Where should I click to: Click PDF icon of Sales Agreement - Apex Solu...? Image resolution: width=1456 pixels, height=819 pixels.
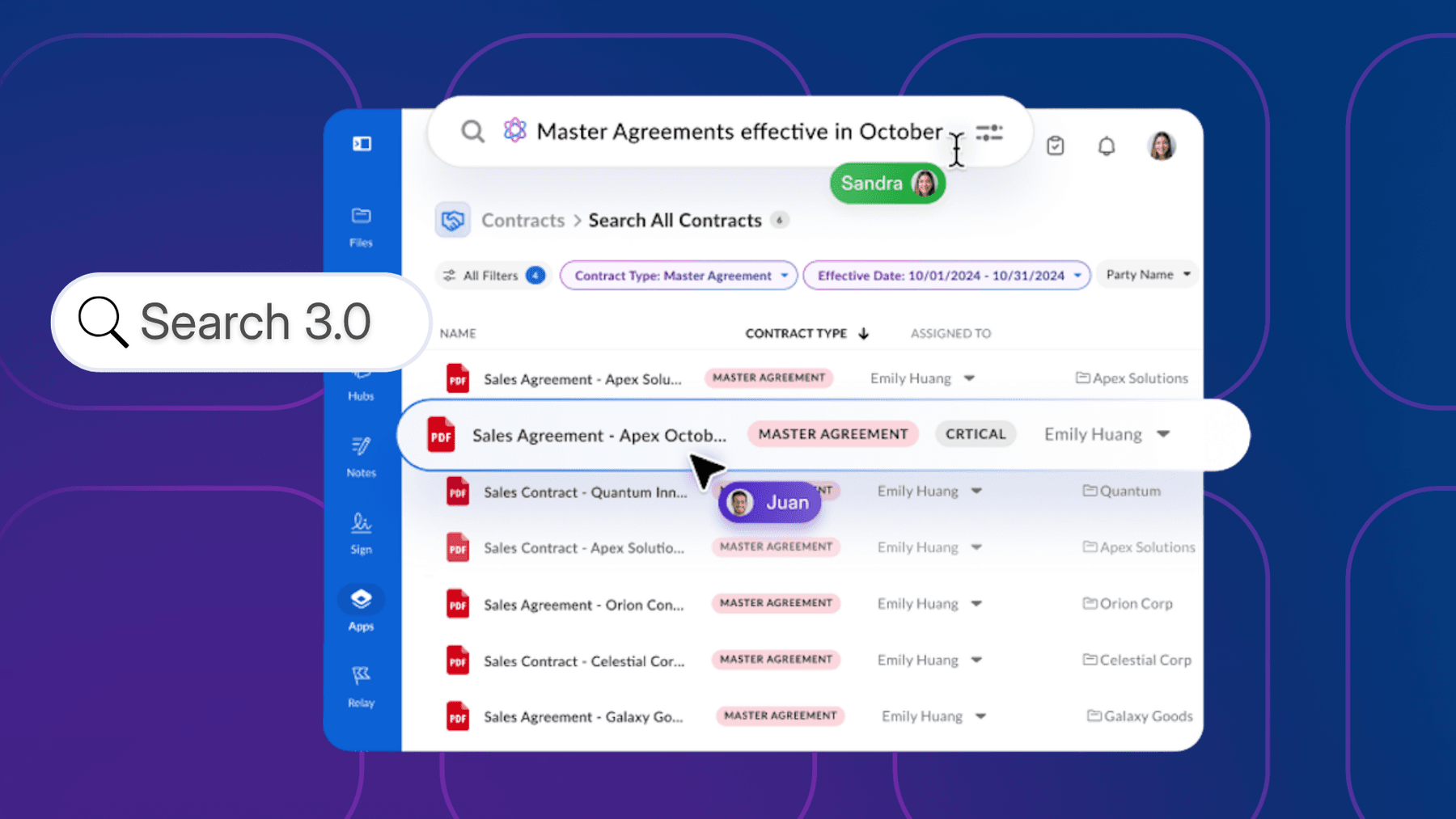(458, 378)
